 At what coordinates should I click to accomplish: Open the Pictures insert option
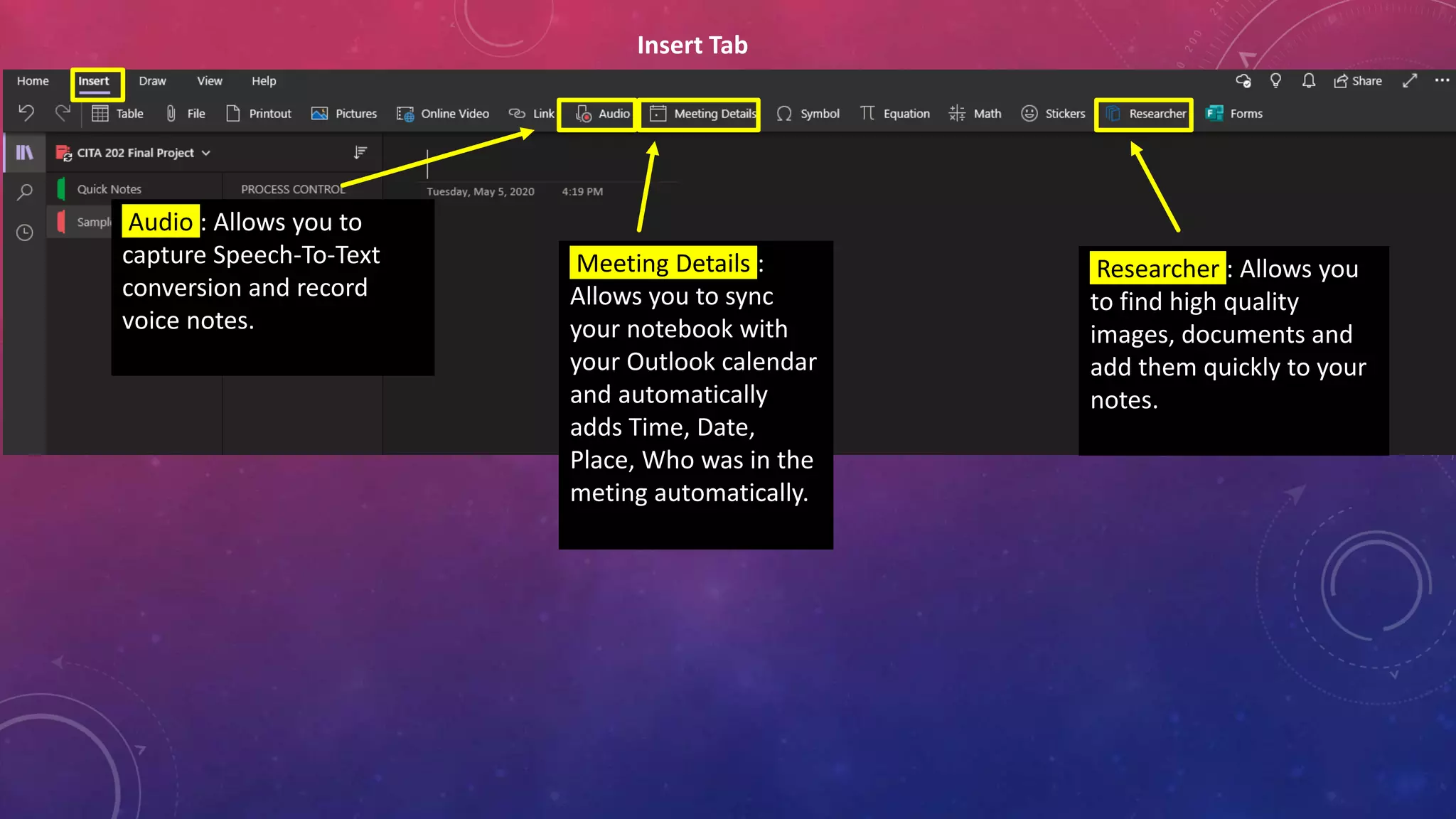coord(344,114)
